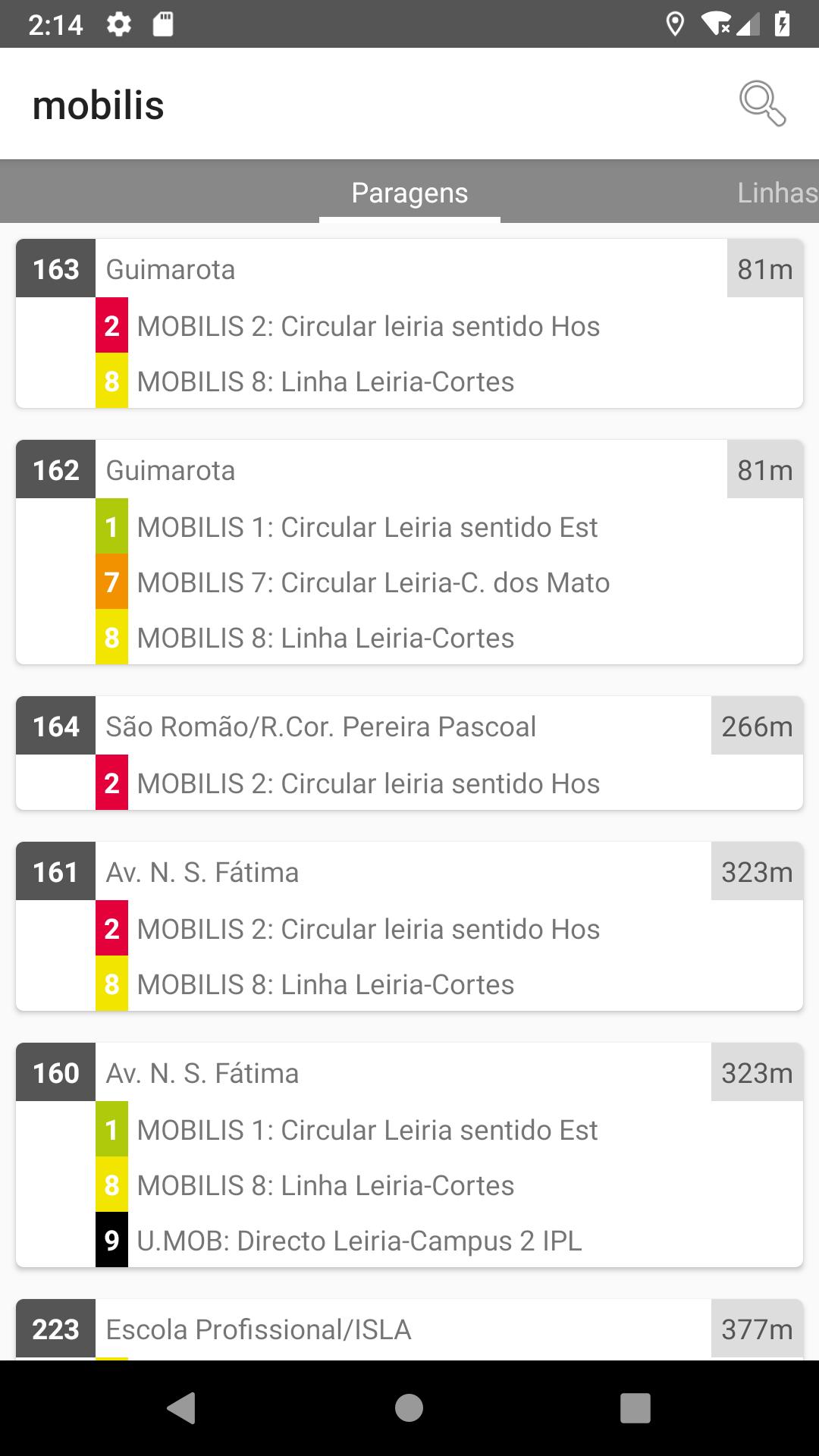The image size is (819, 1456).
Task: Select the Paragens tab
Action: tap(409, 193)
